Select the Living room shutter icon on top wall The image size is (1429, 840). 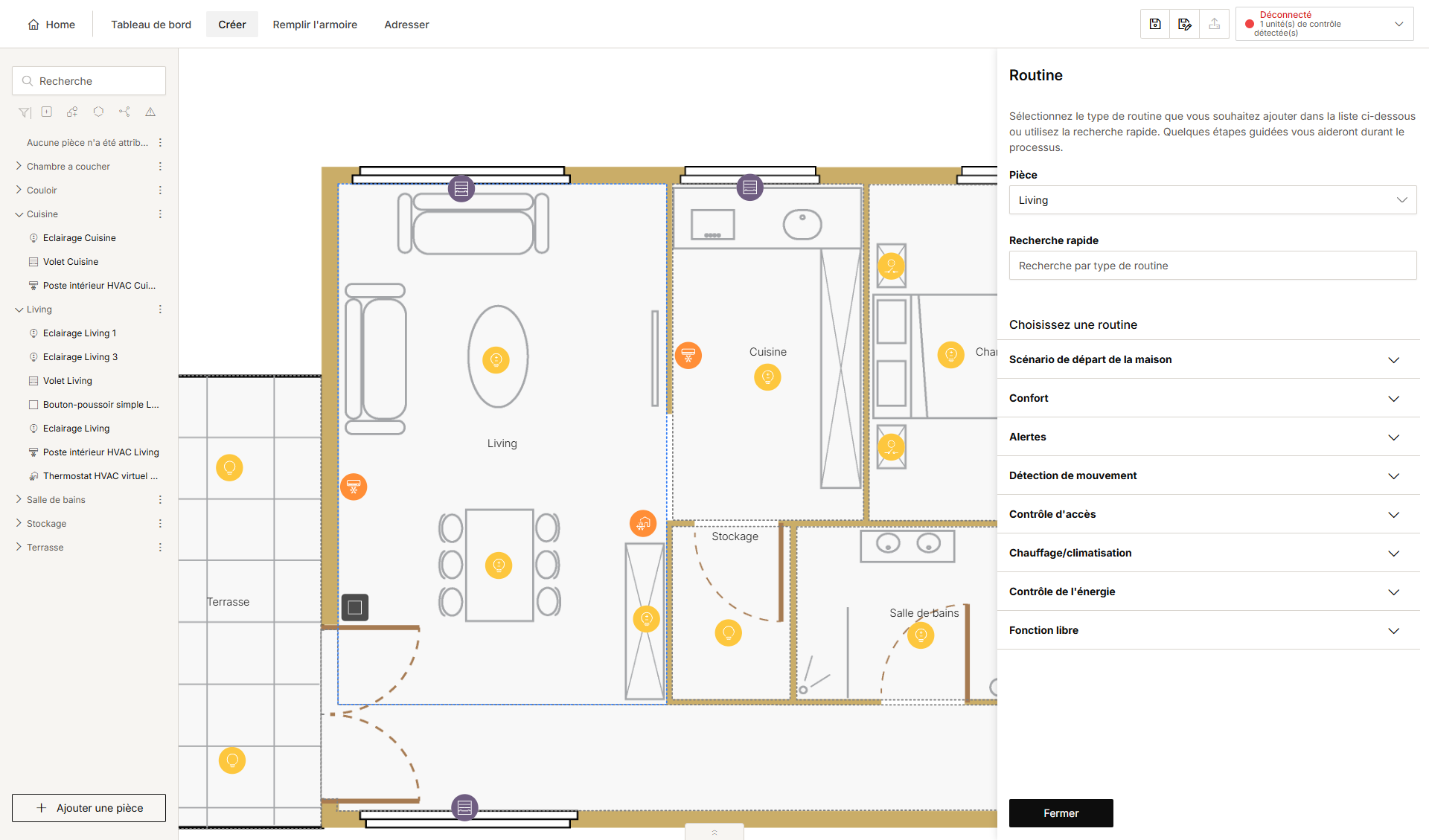tap(461, 188)
